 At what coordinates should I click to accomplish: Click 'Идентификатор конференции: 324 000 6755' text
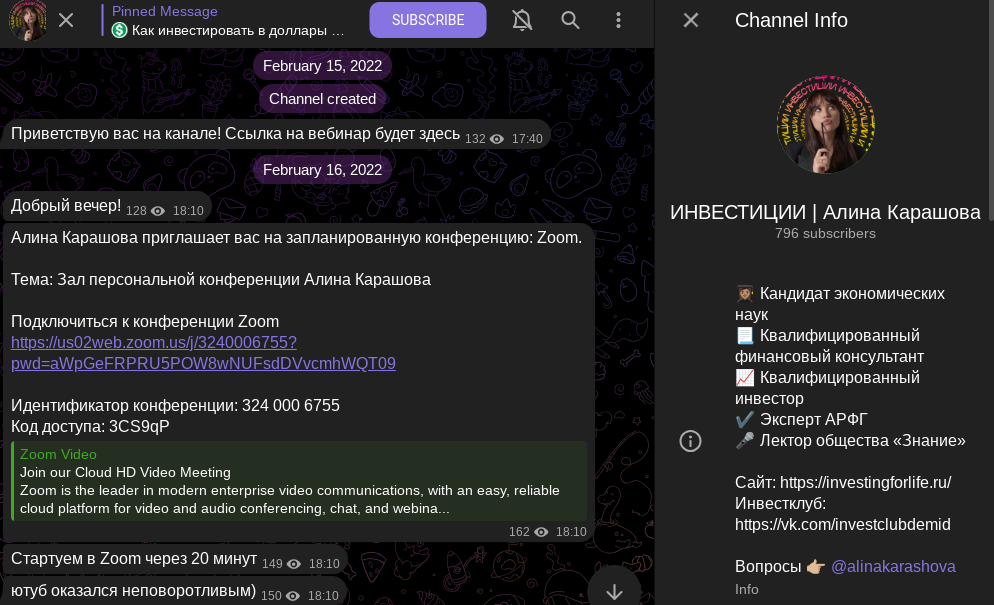tap(175, 405)
